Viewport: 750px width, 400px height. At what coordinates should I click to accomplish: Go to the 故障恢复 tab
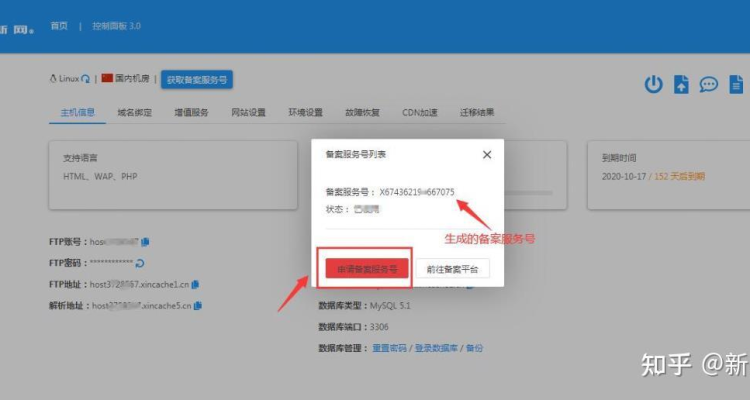tap(362, 112)
